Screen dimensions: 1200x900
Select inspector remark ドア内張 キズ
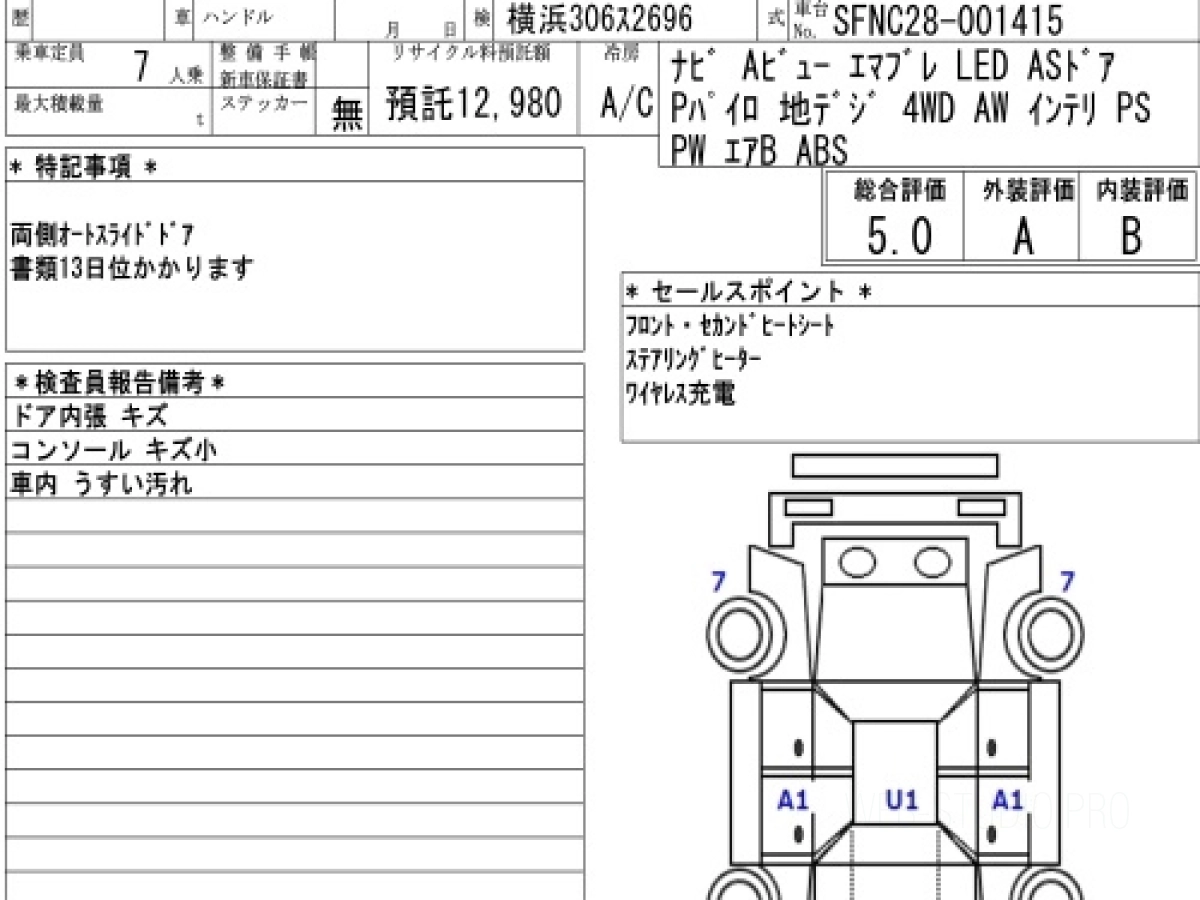click(x=89, y=415)
